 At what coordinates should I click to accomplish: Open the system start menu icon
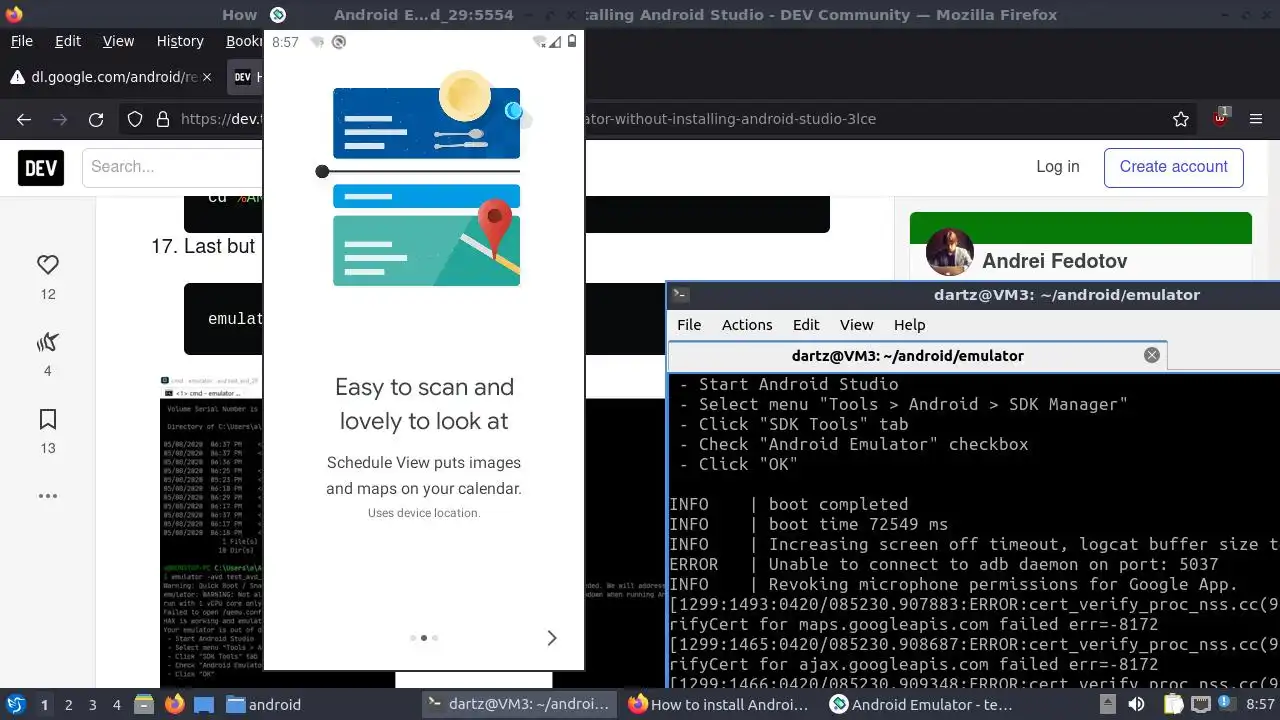pos(16,704)
